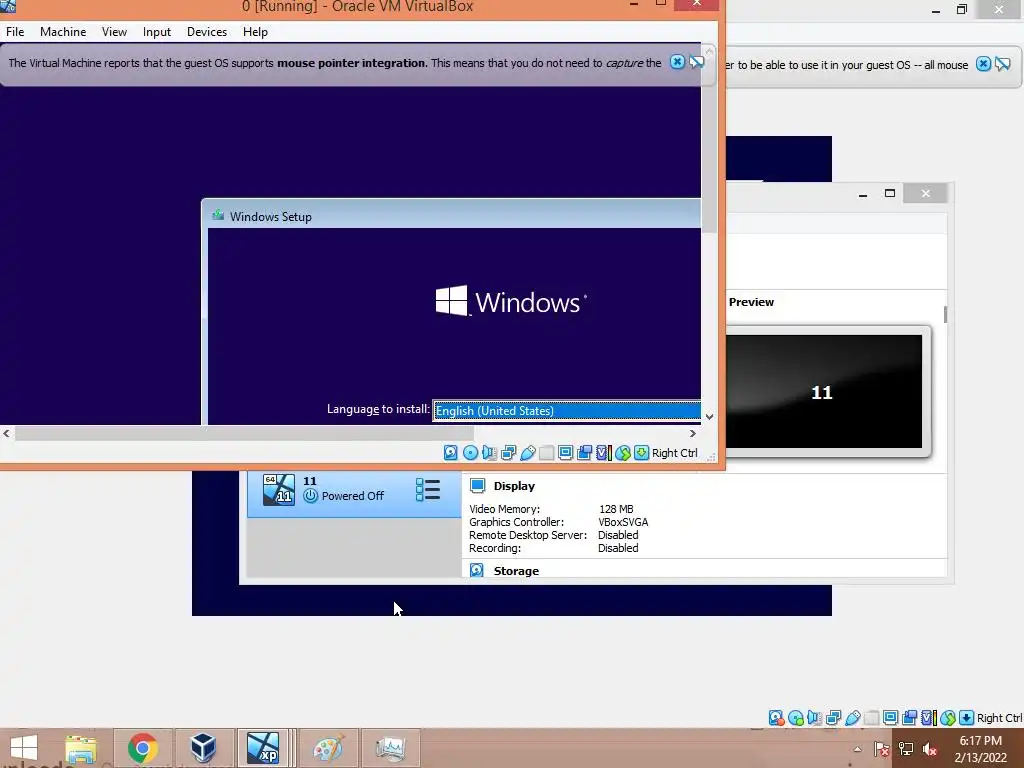
Task: Click the audio indicator in front VM status bar
Action: coord(489,453)
